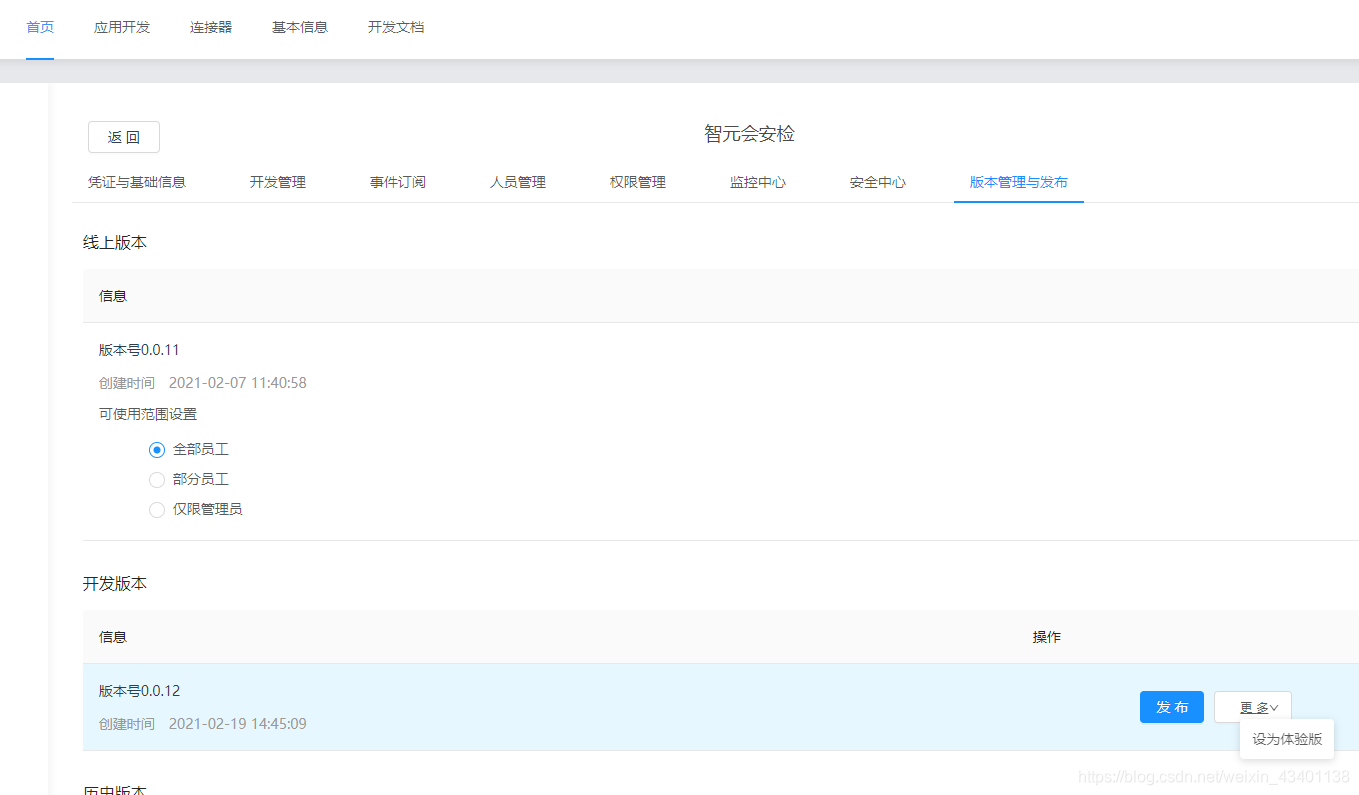The image size is (1359, 795).
Task: Click the 操作 column header
Action: point(1047,637)
